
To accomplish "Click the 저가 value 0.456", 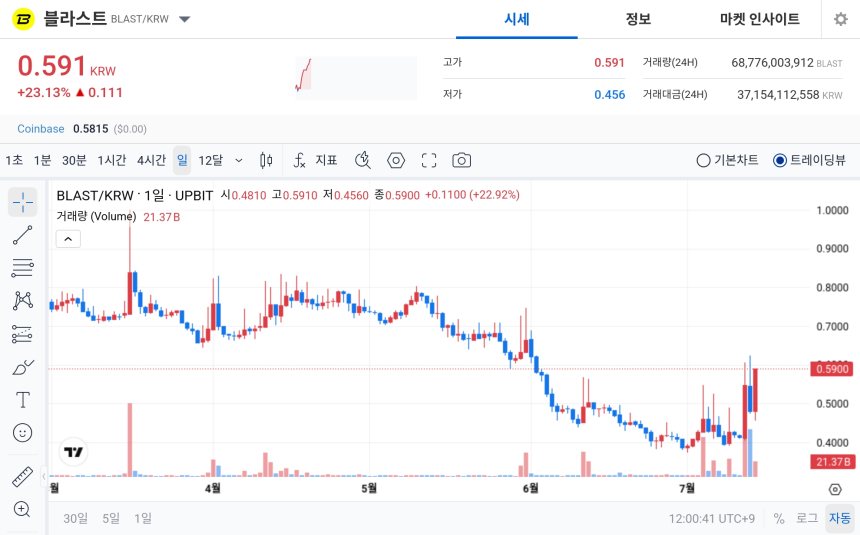I will tap(609, 95).
